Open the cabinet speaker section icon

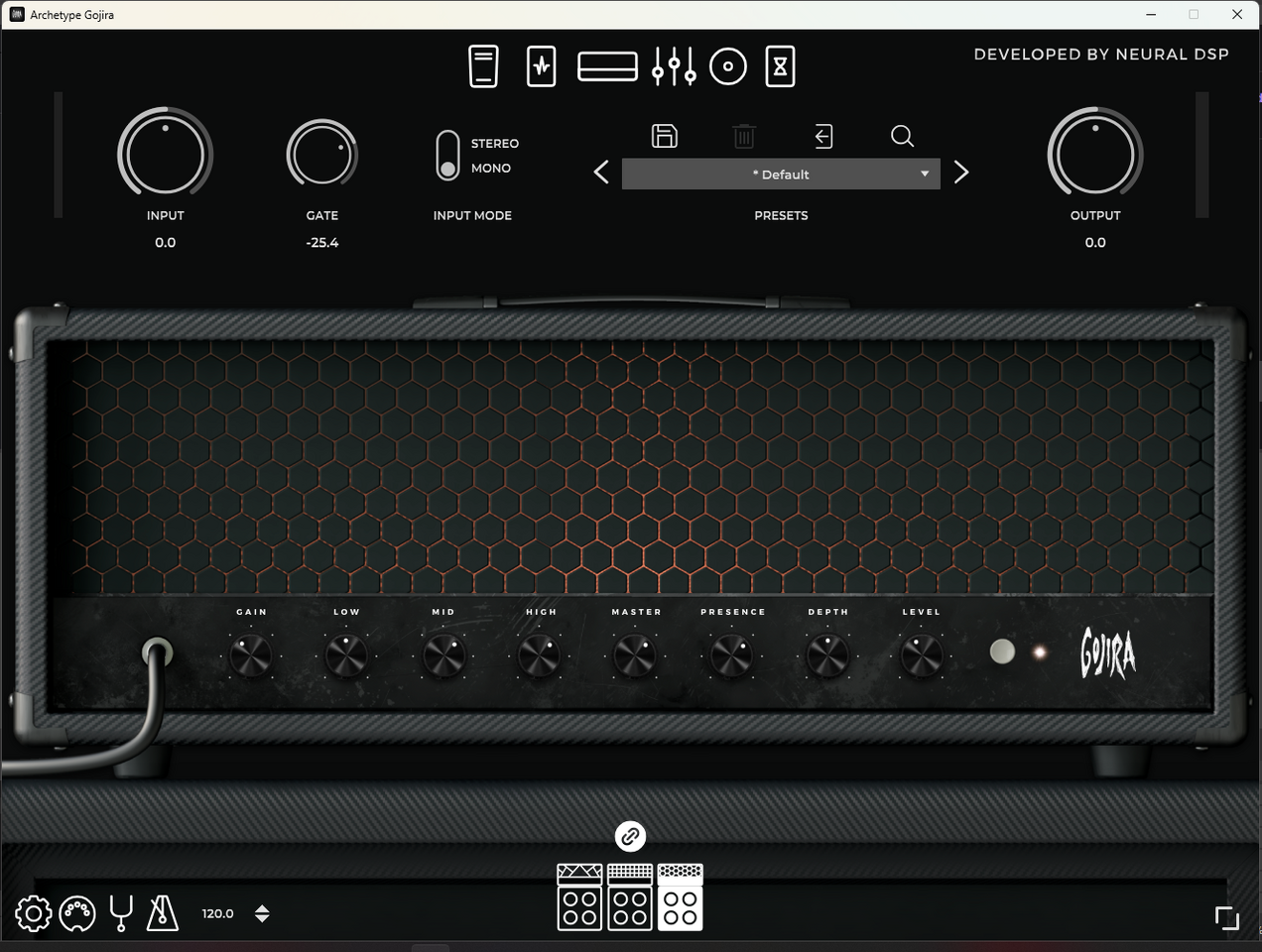(x=728, y=66)
